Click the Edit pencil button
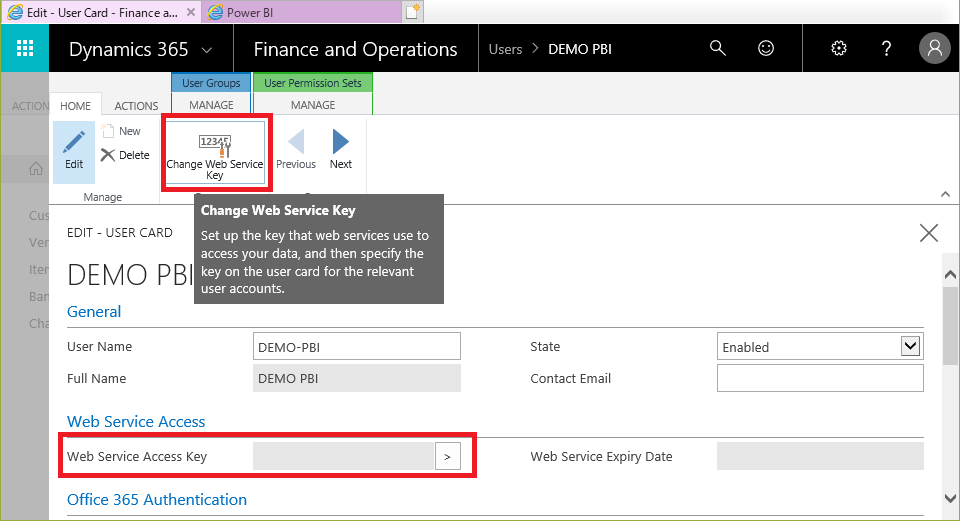Image resolution: width=960 pixels, height=521 pixels. point(74,152)
